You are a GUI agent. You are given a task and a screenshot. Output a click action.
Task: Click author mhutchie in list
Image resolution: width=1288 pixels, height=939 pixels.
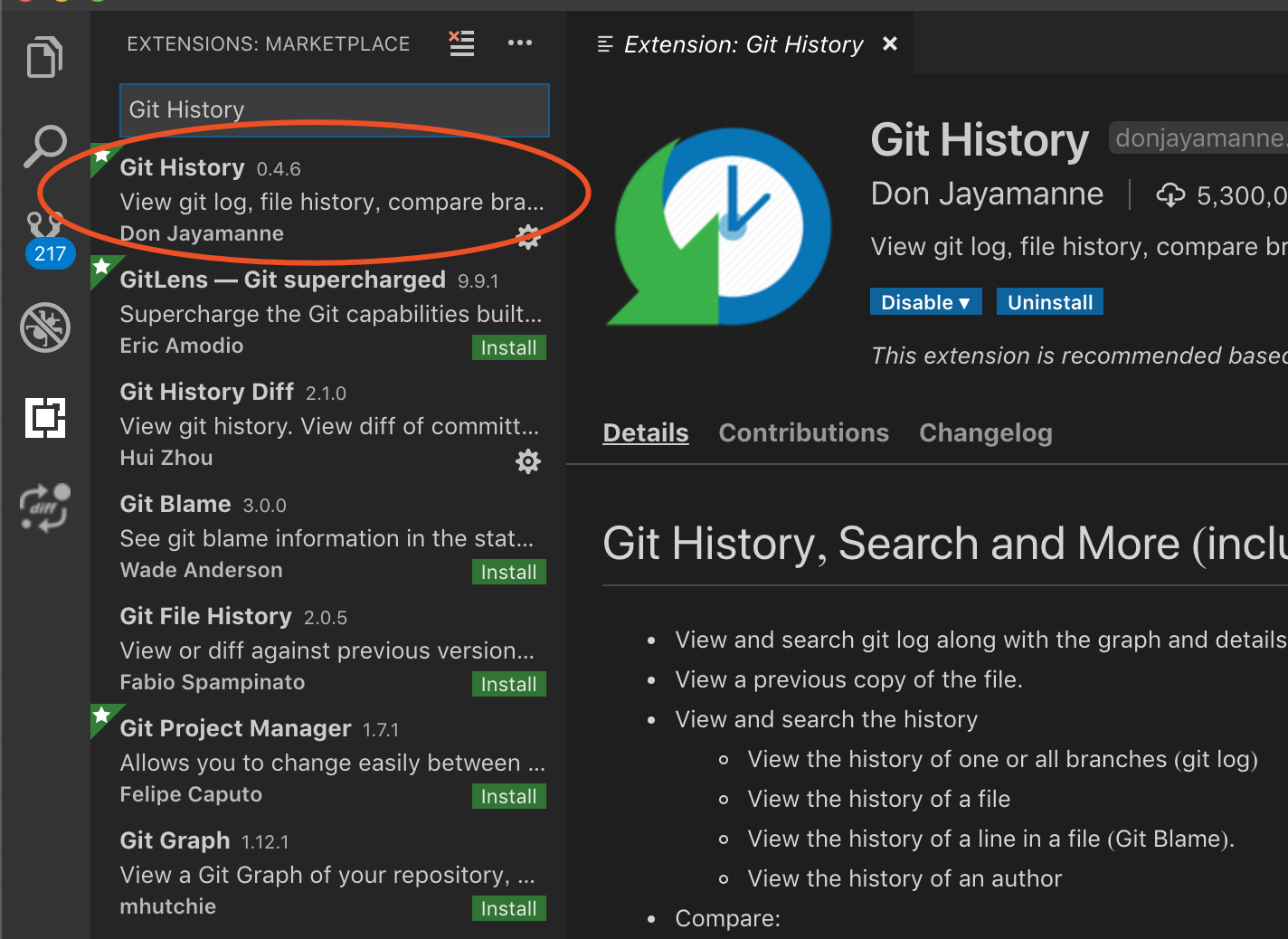pyautogui.click(x=168, y=906)
